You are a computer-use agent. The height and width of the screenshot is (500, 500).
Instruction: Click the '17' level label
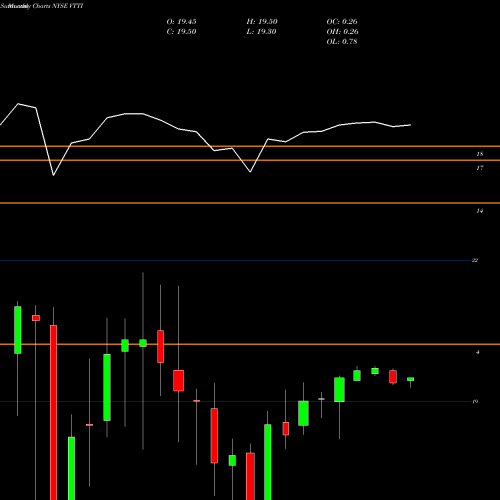tap(480, 168)
